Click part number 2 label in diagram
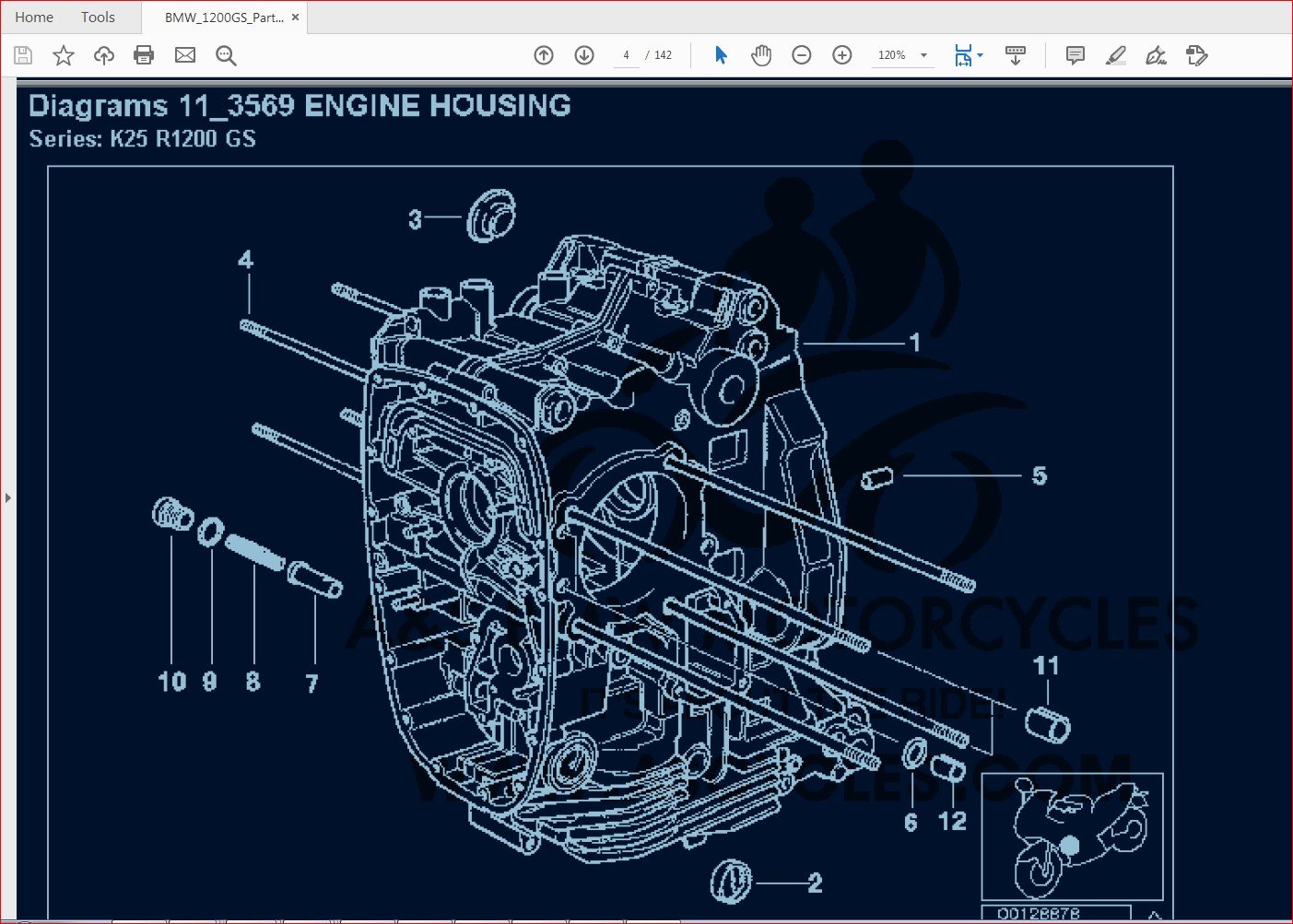This screenshot has height=924, width=1293. click(x=815, y=883)
